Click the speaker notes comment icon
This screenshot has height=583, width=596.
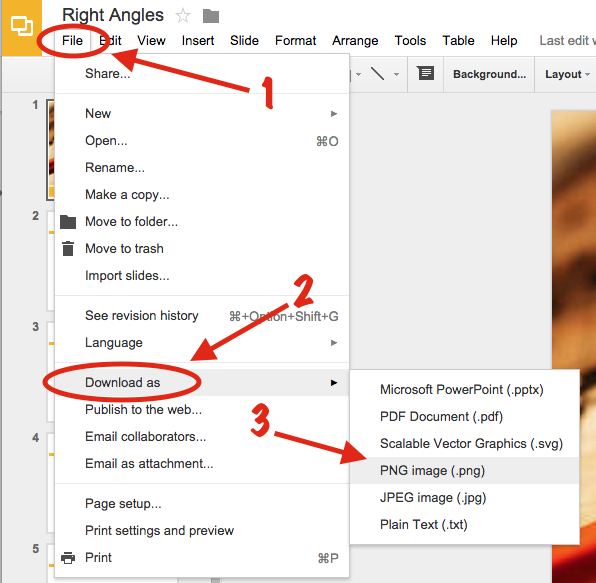[426, 73]
